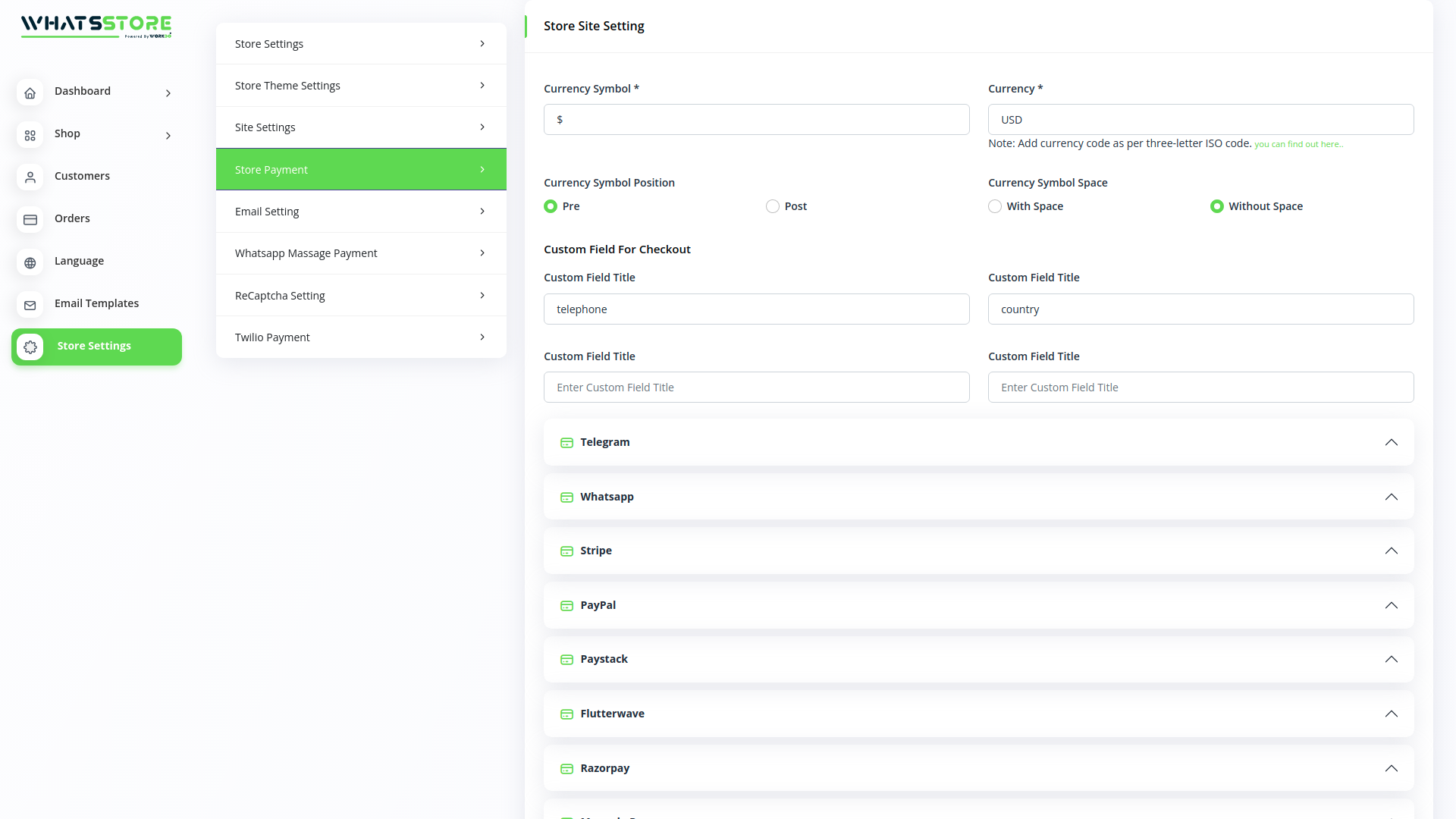Screen dimensions: 1456x819
Task: Click the Shop grid icon
Action: click(30, 135)
